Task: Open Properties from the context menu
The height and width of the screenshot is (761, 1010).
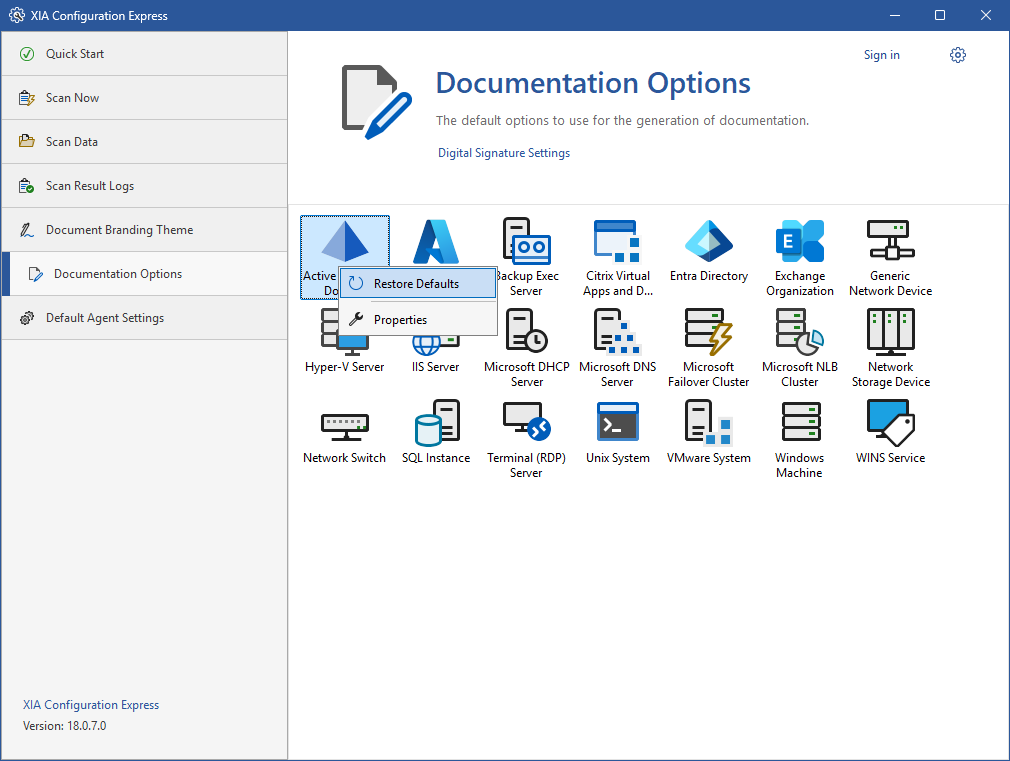Action: point(400,320)
